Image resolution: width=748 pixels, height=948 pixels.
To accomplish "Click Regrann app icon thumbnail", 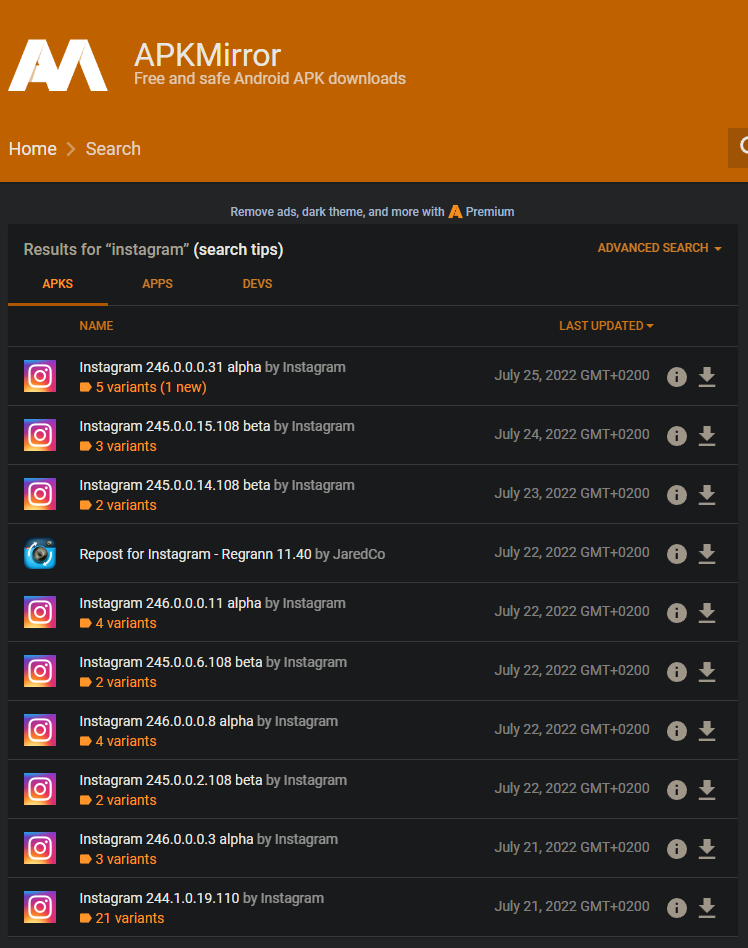I will (40, 553).
